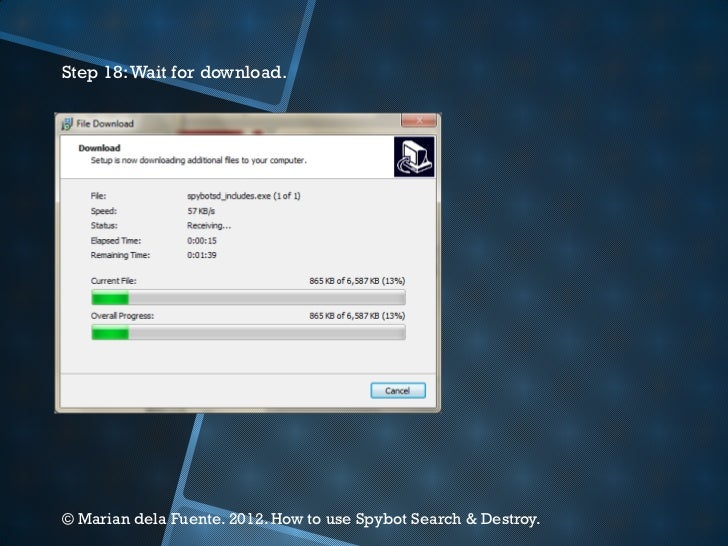Click the File Download window title text

105,124
